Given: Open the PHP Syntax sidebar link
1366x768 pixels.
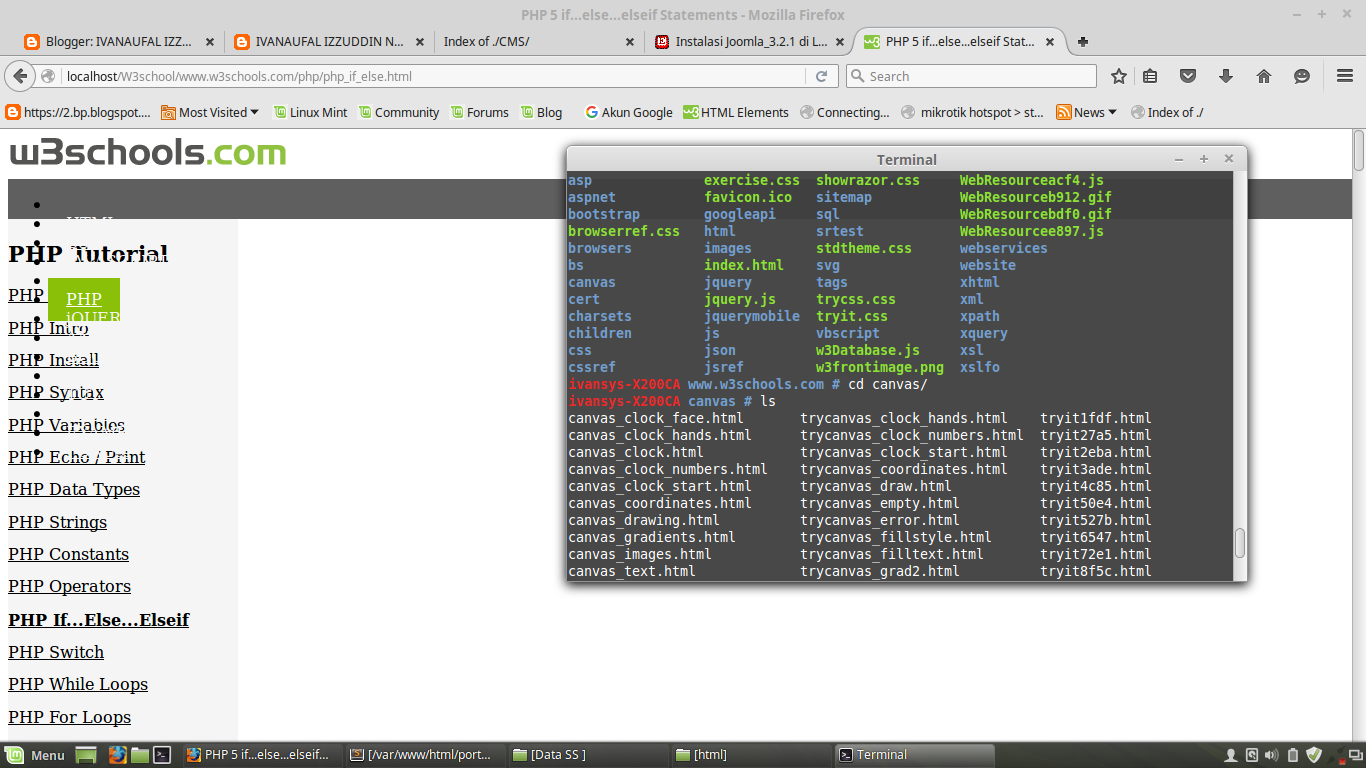Looking at the screenshot, I should point(56,392).
